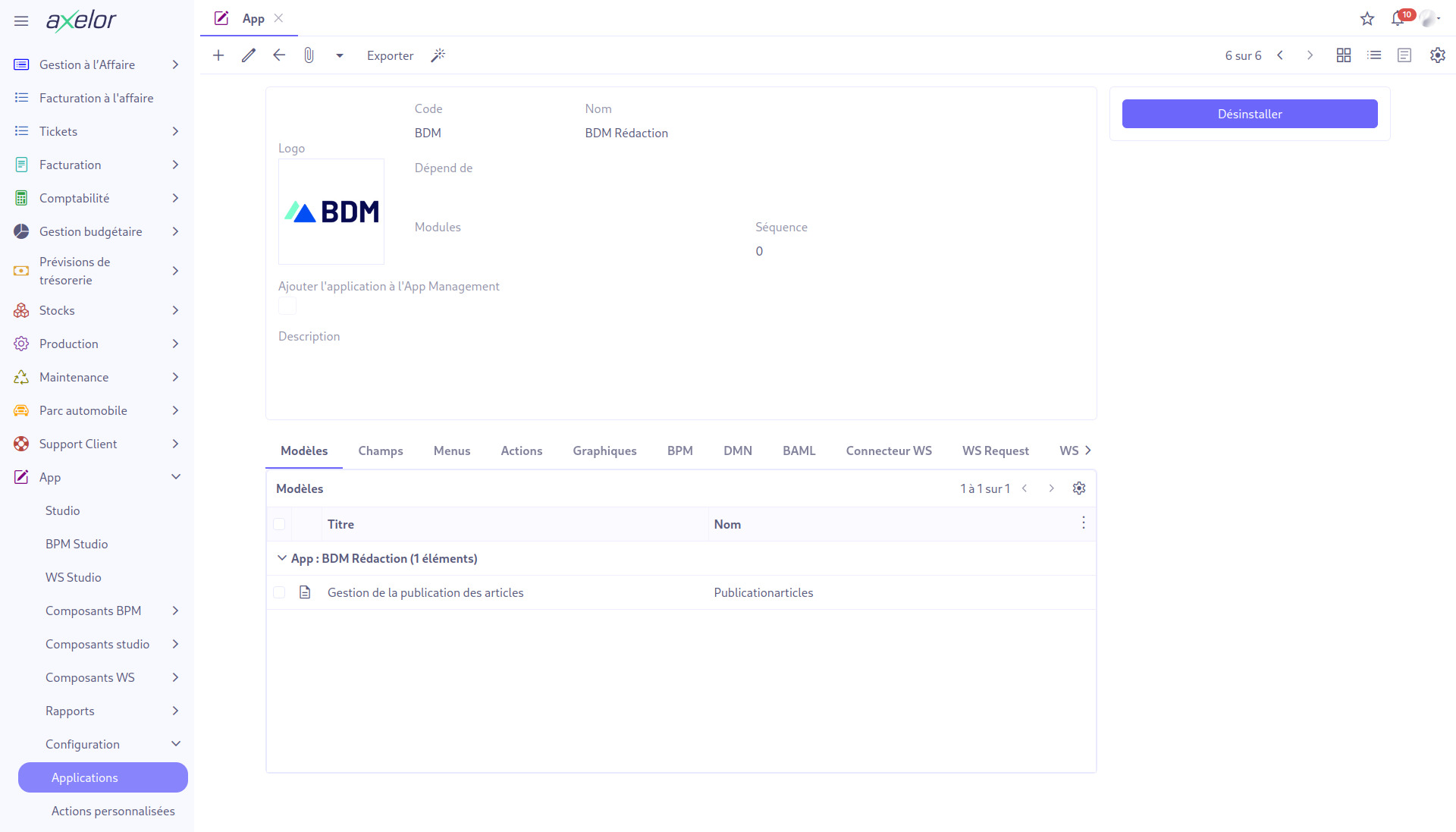The width and height of the screenshot is (1456, 832).
Task: Click the magic wand tool icon
Action: pos(438,55)
